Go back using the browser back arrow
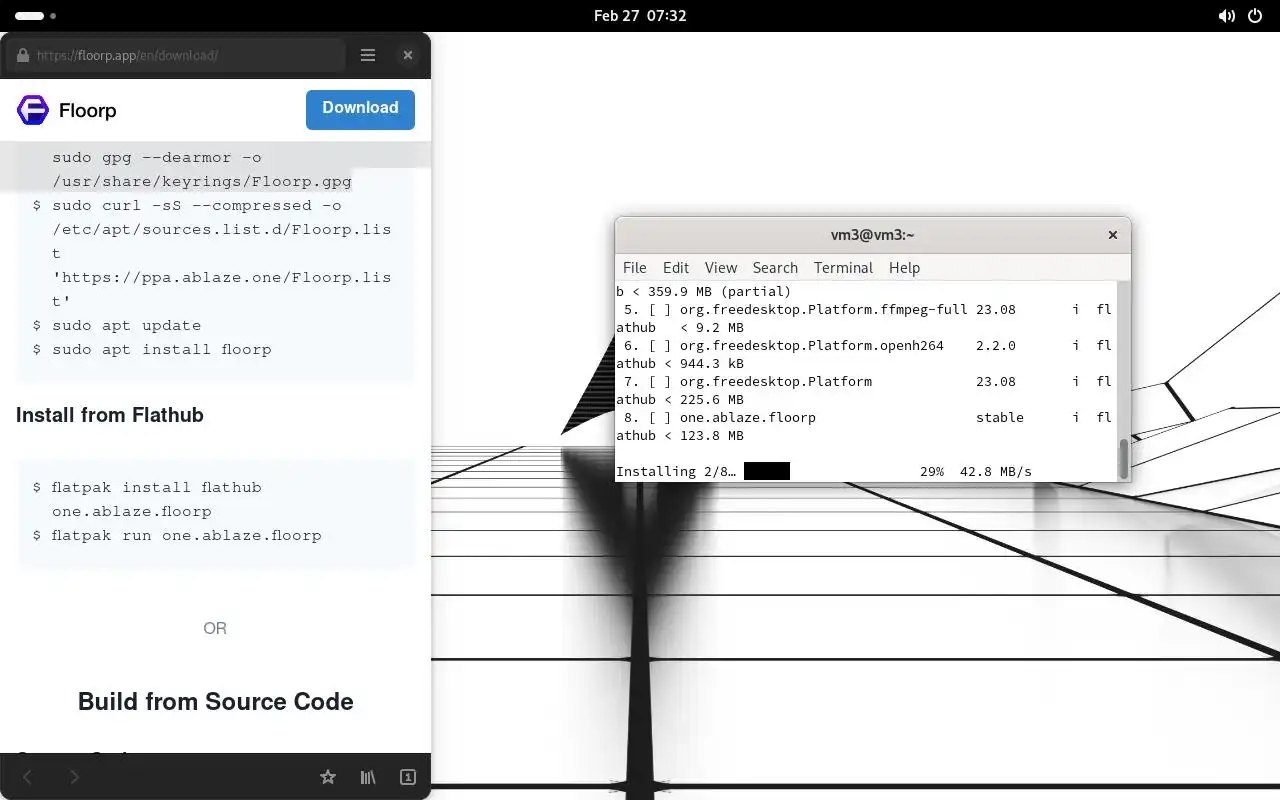The image size is (1280, 800). coord(28,777)
